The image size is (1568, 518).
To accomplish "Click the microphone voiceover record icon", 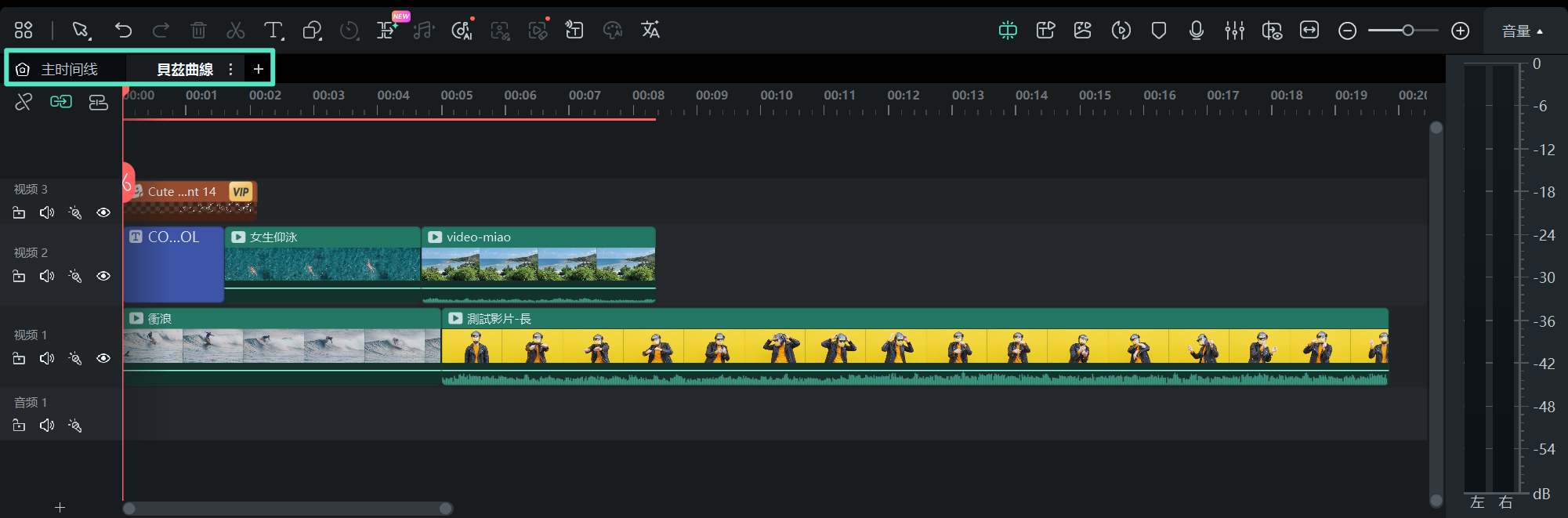I will point(1196,31).
